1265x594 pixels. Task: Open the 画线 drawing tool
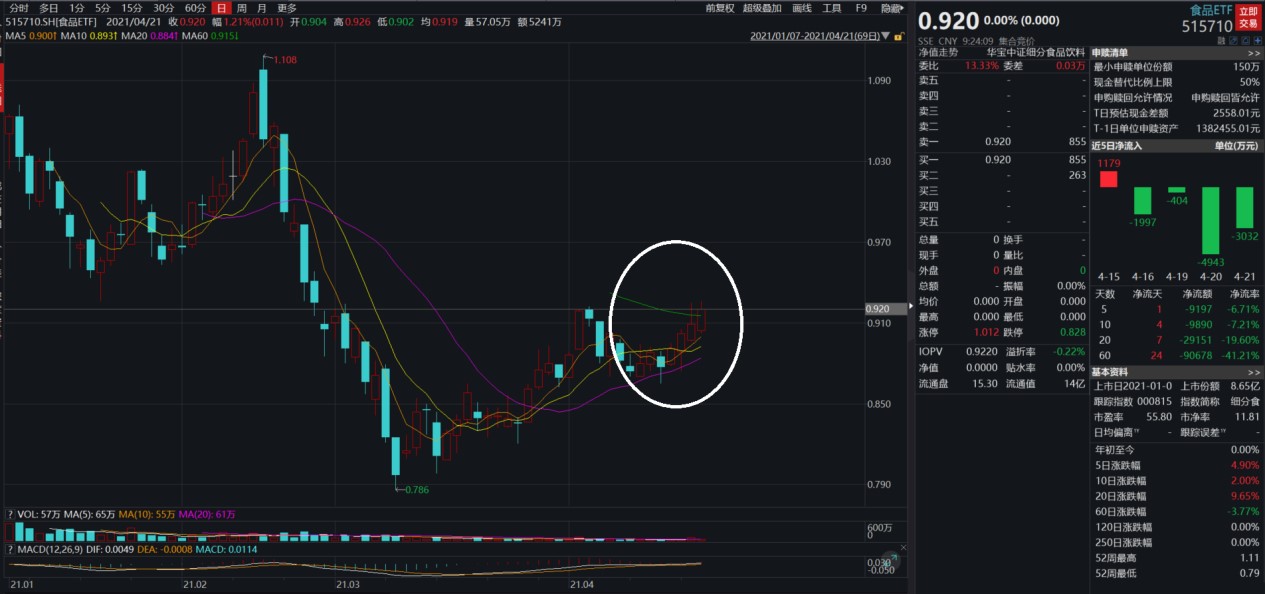tap(801, 8)
